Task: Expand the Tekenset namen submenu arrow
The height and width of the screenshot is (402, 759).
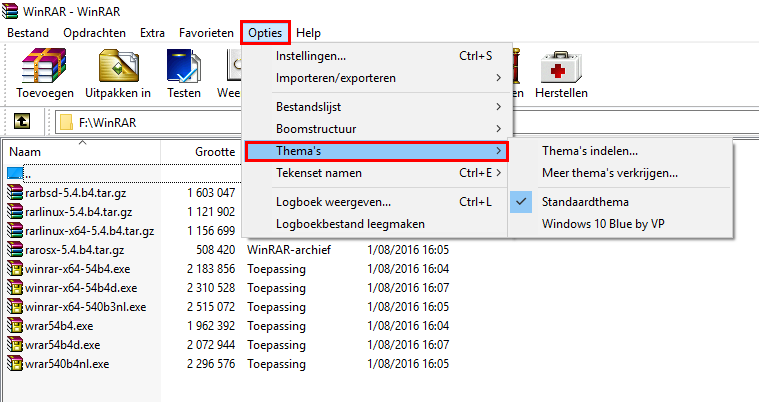Action: point(498,172)
